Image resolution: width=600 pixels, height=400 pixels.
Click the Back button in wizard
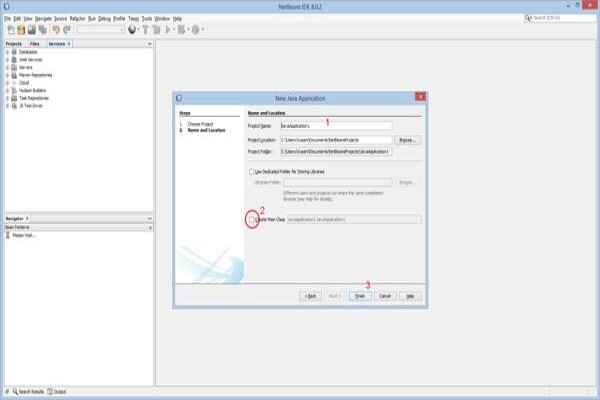310,296
